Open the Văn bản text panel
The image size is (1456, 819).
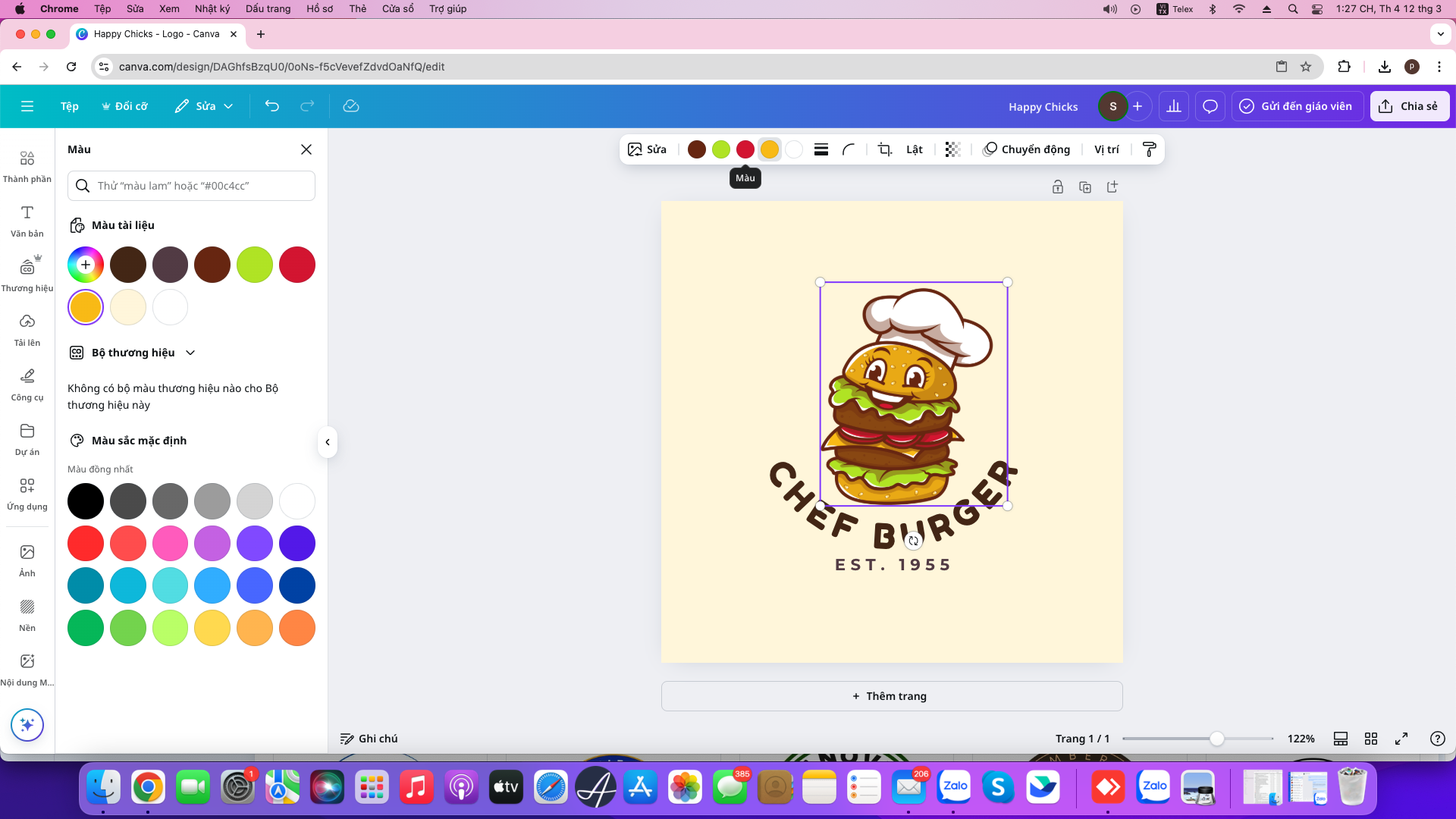[27, 221]
